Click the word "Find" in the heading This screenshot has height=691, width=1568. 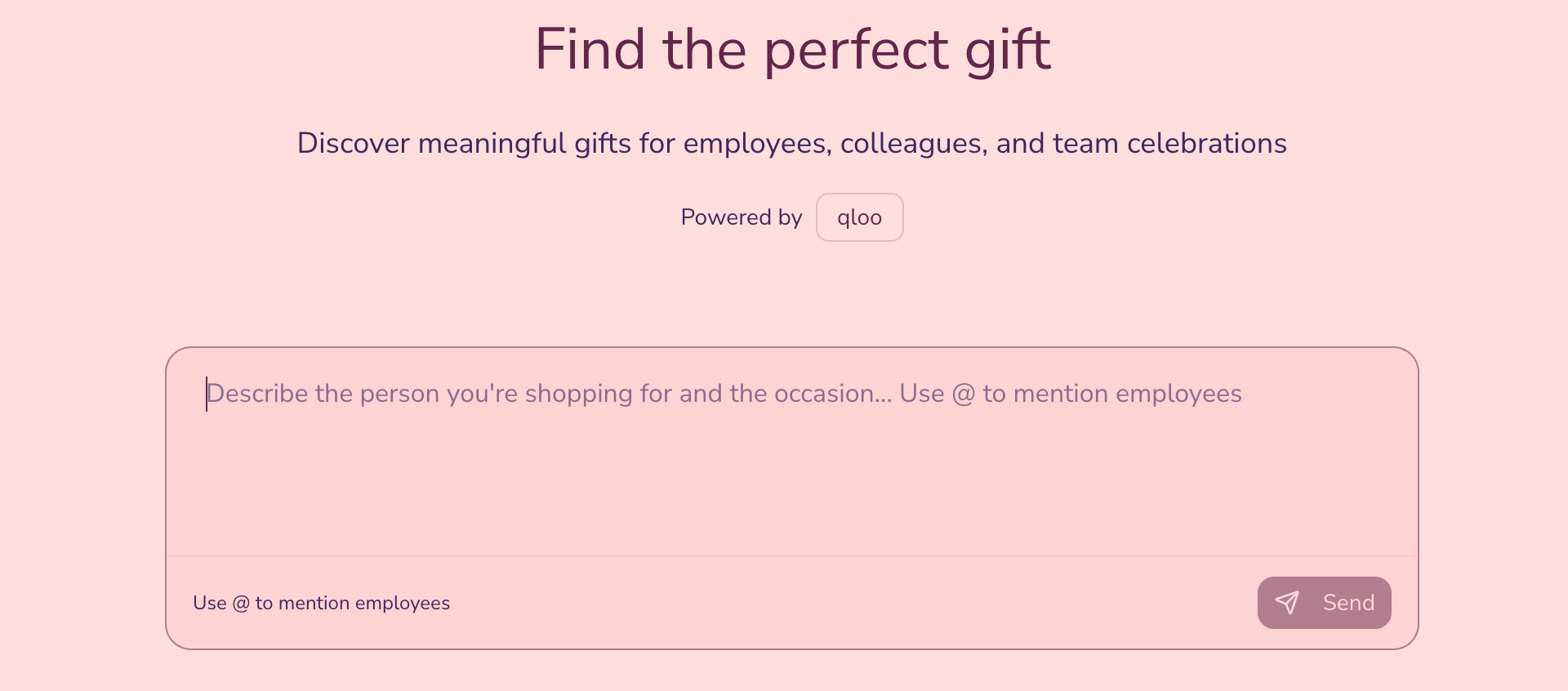click(590, 51)
